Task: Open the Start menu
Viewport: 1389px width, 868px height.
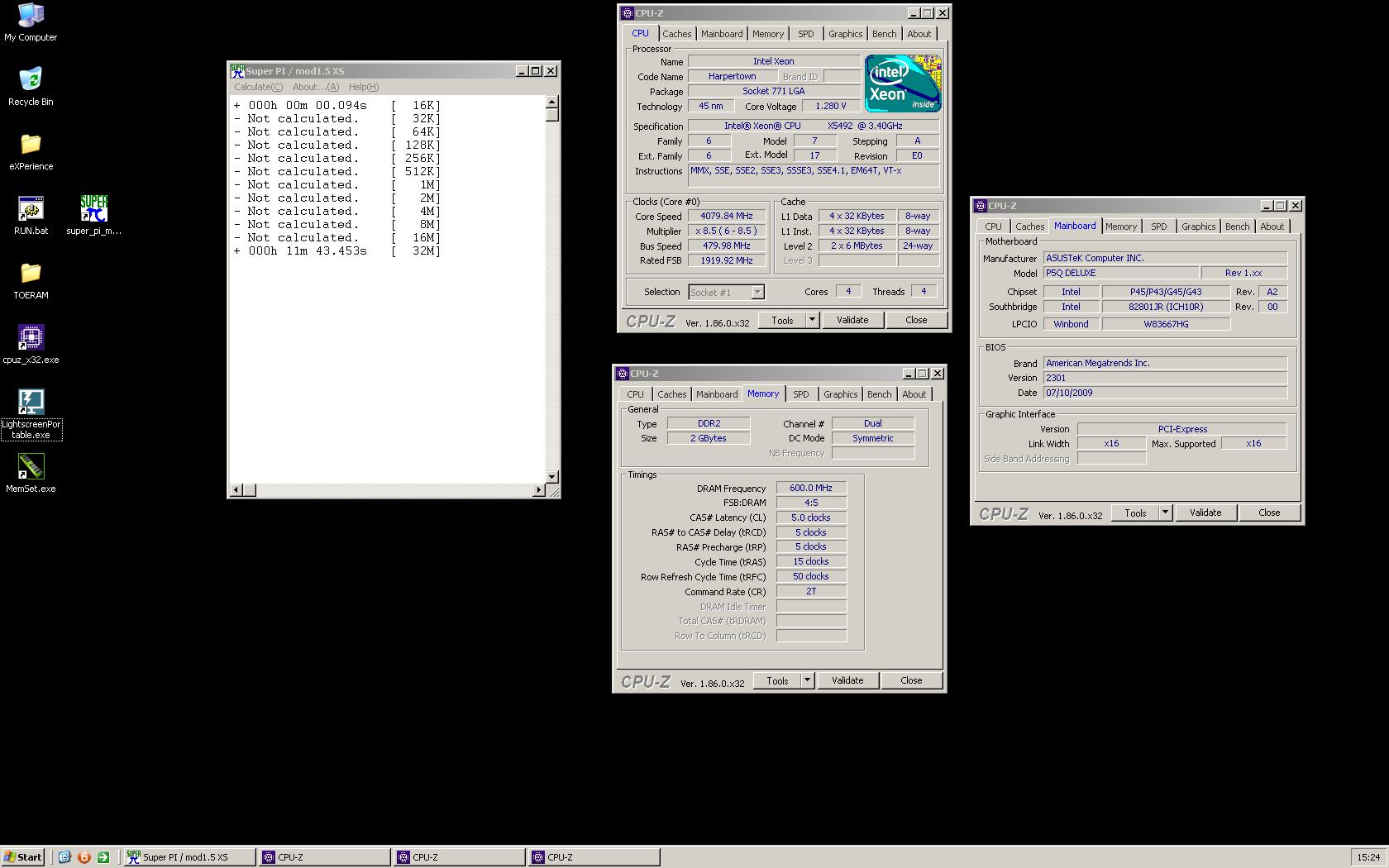Action: 23,857
